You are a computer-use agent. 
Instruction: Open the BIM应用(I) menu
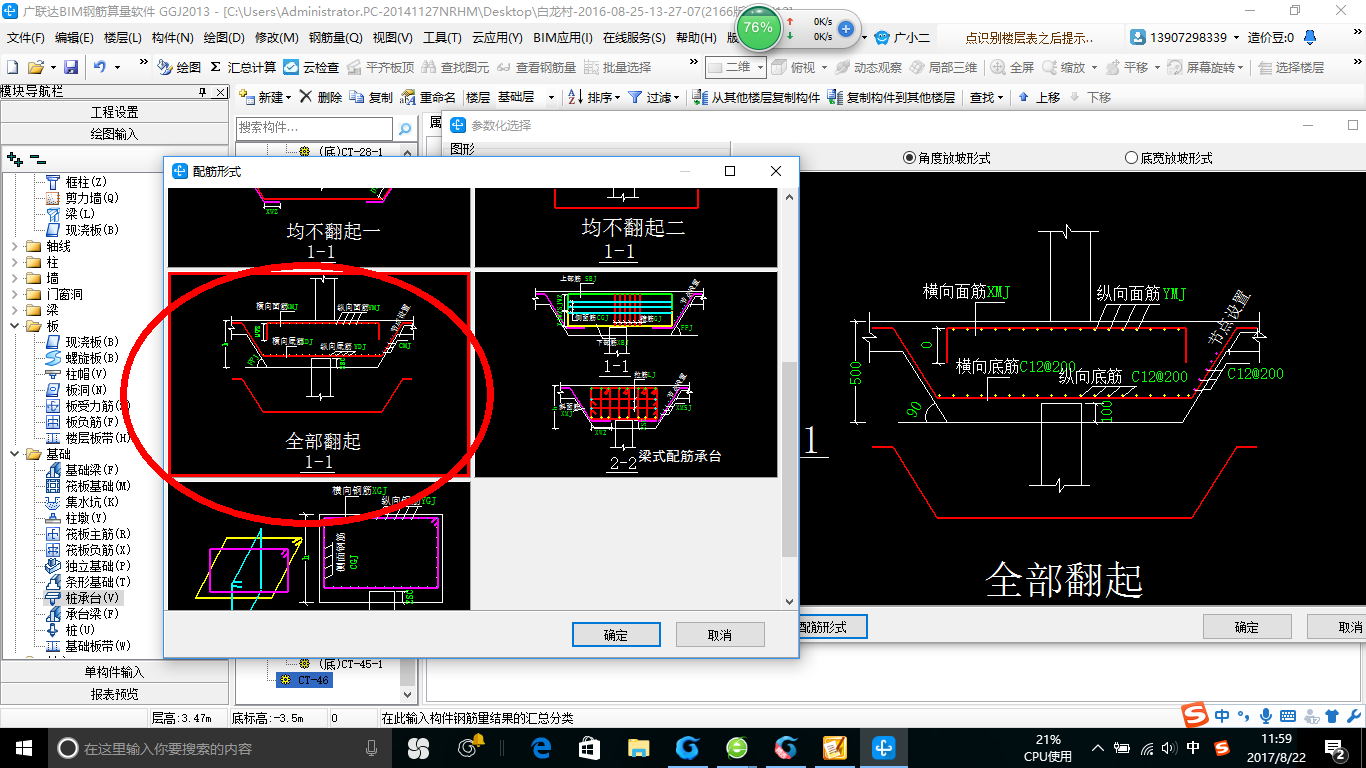pyautogui.click(x=563, y=37)
